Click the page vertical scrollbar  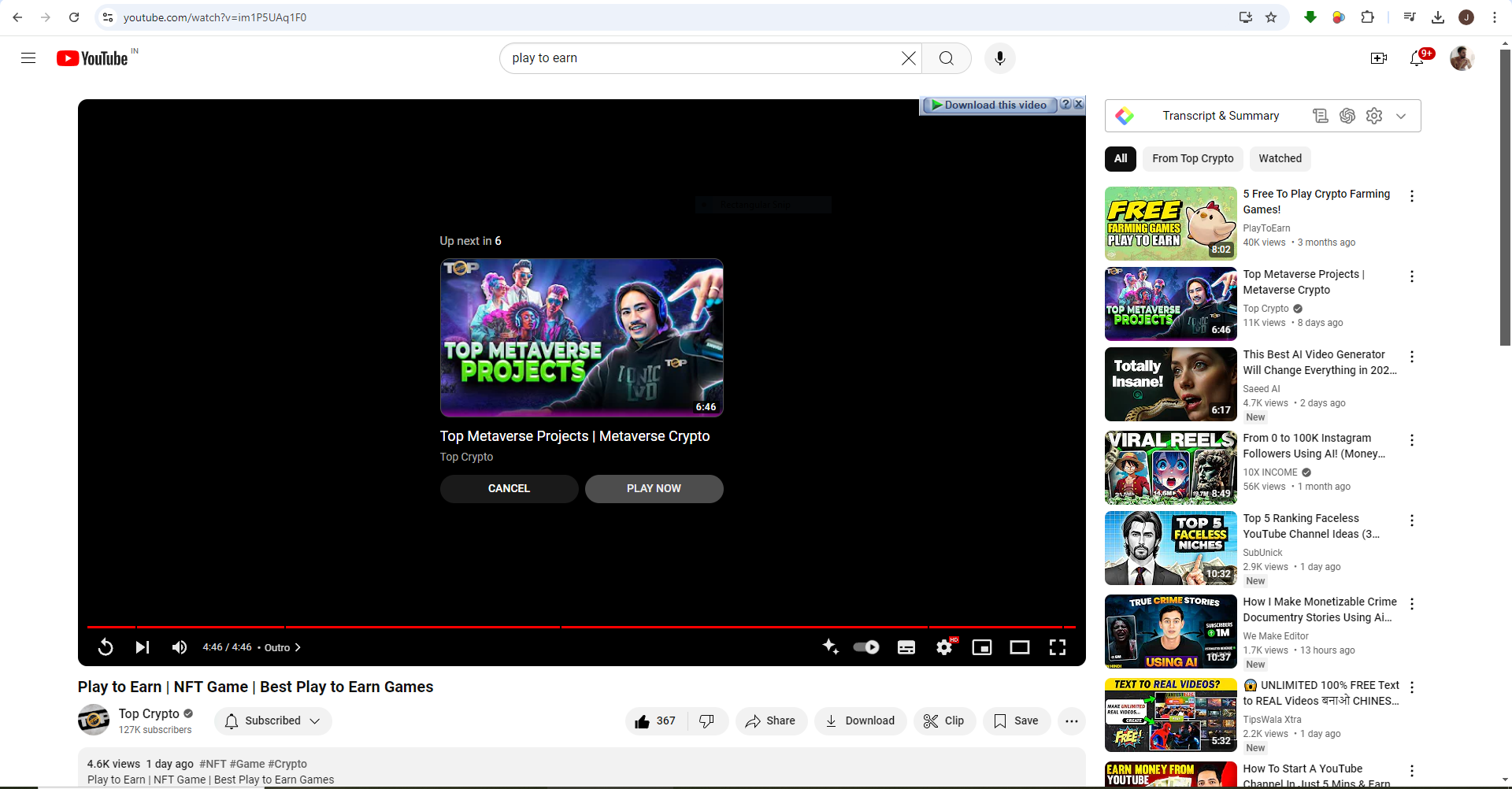(1505, 198)
